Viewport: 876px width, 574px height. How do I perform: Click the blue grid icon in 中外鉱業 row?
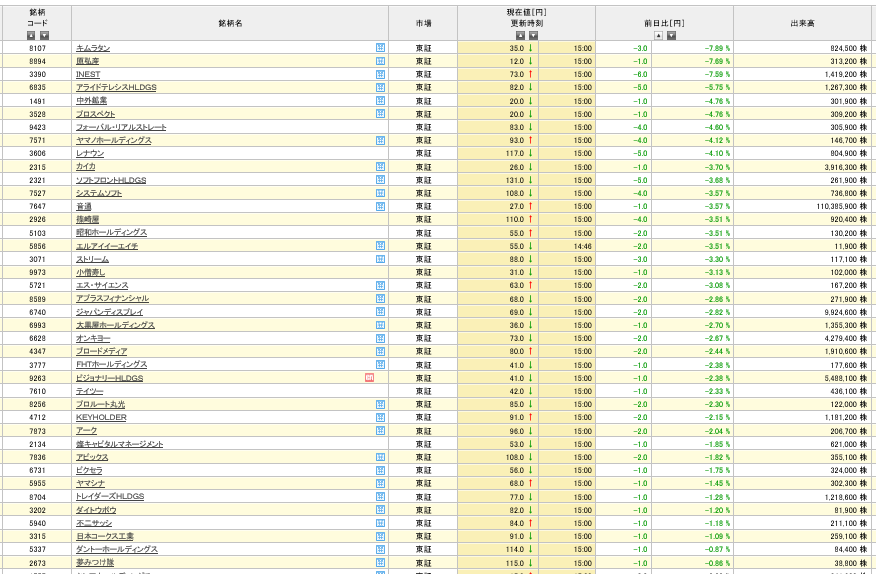(380, 101)
